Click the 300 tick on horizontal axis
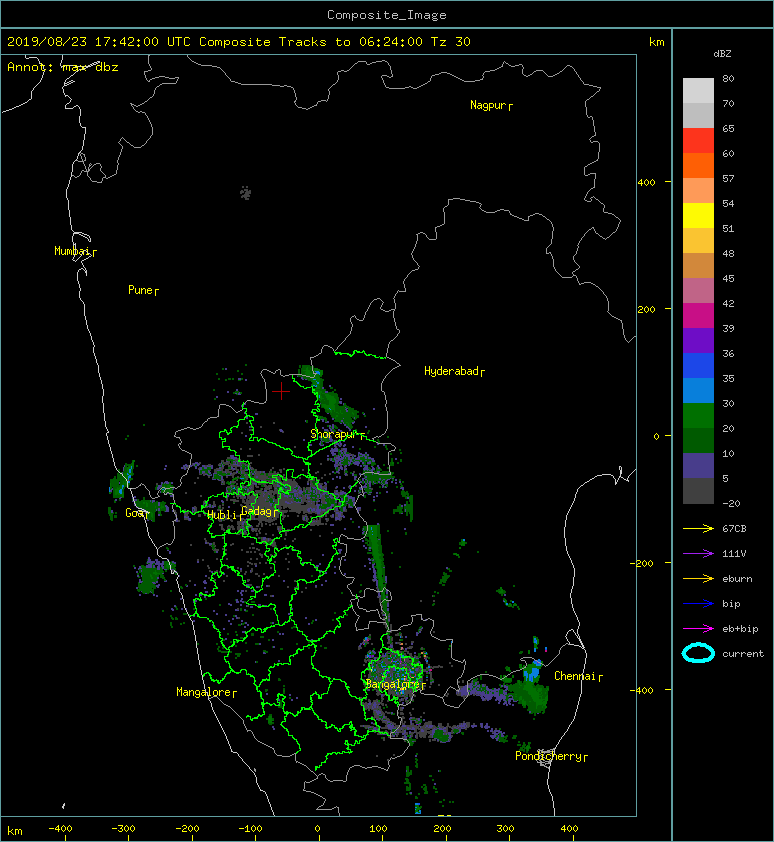774x842 pixels. [505, 829]
